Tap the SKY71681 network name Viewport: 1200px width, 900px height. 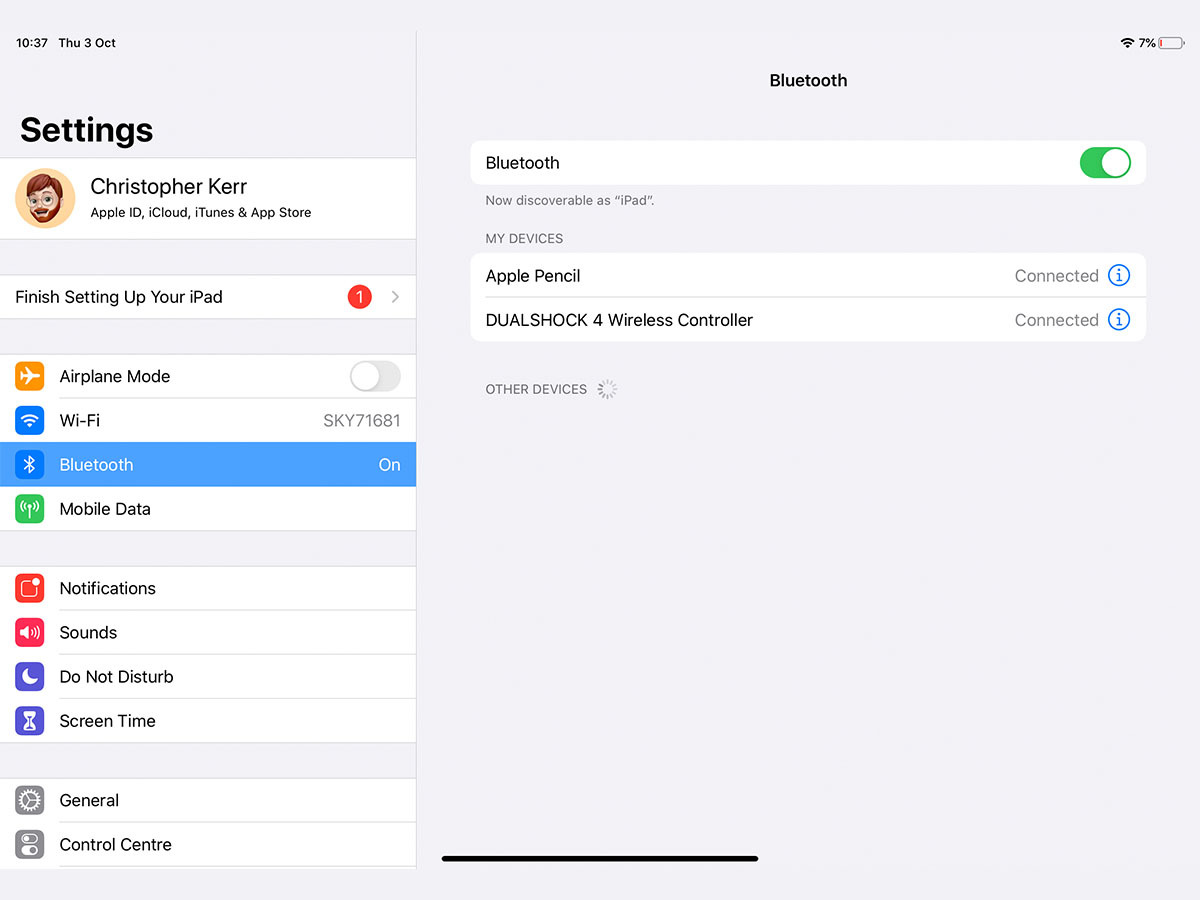pos(361,420)
